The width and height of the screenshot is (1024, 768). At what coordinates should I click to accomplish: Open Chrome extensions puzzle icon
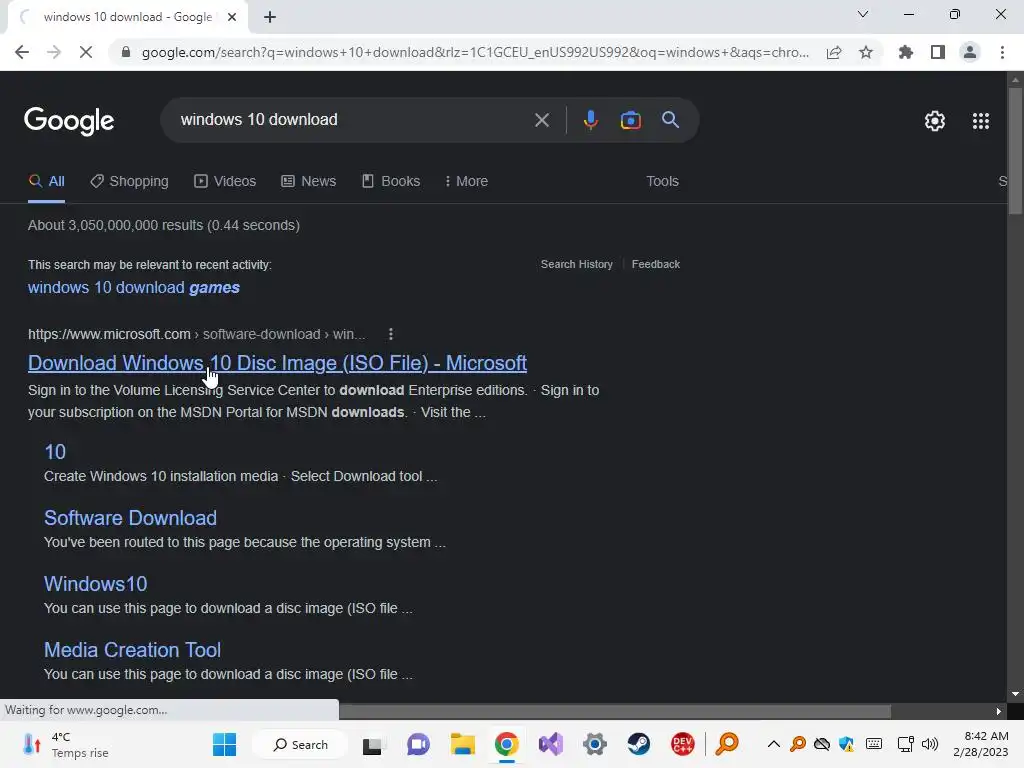(x=906, y=52)
